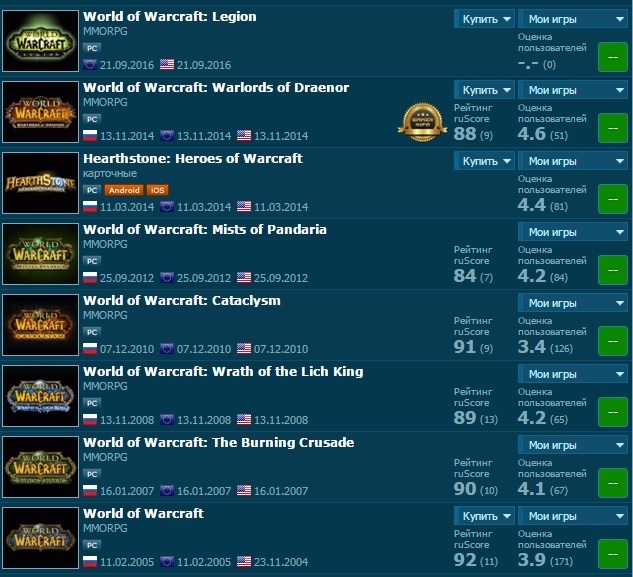Open the Мои игры dropdown for Hearthstone

tap(573, 161)
